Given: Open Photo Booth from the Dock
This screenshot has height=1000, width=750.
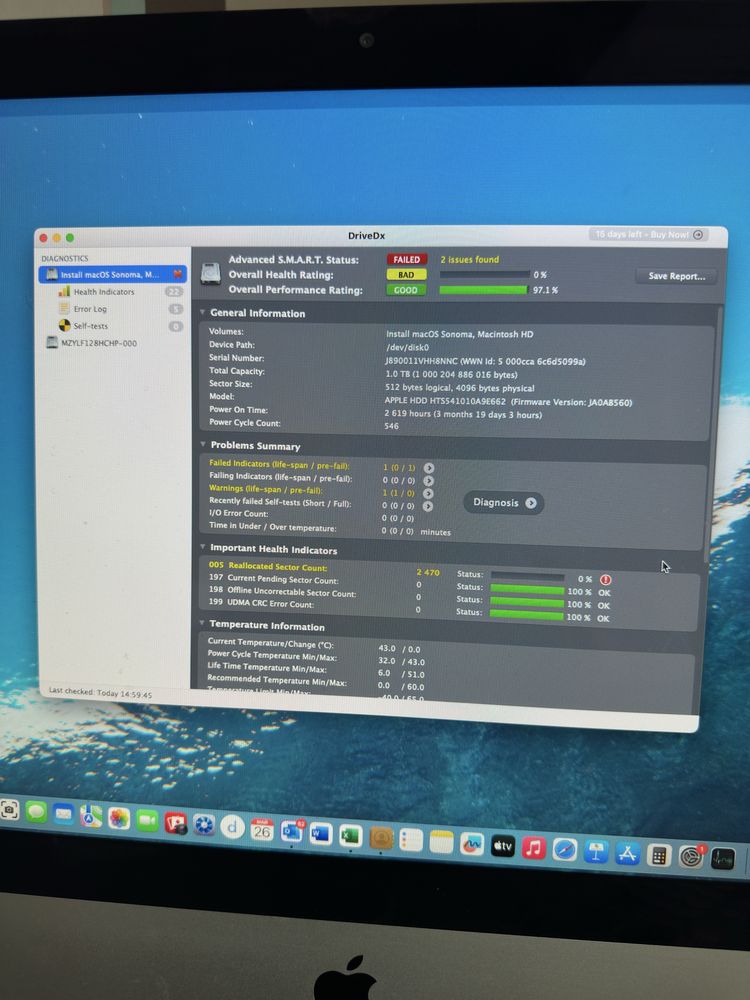Looking at the screenshot, I should pyautogui.click(x=175, y=823).
